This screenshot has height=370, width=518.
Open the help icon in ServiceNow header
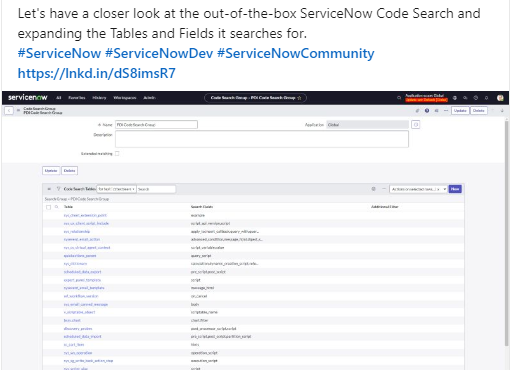(476, 98)
